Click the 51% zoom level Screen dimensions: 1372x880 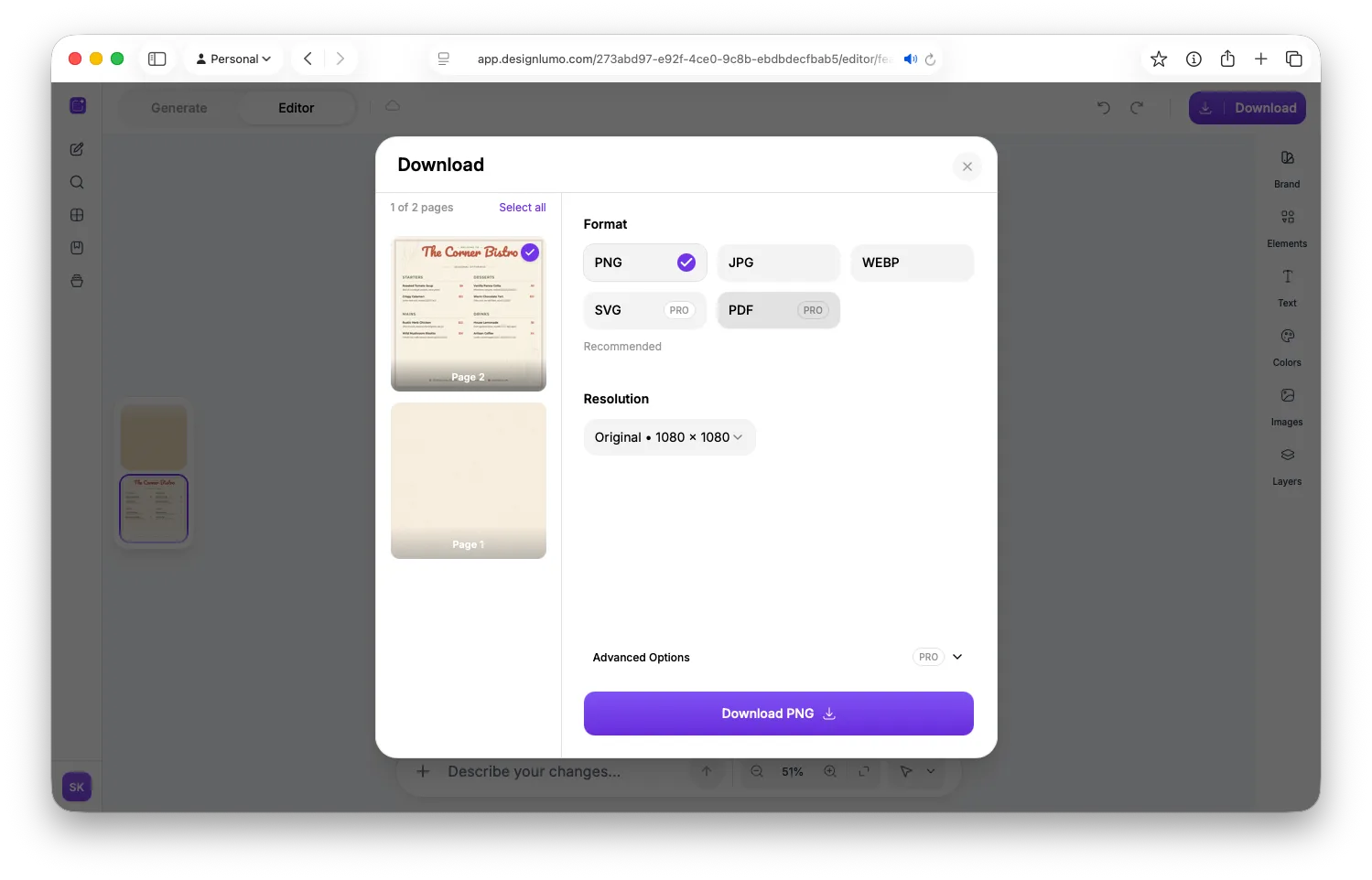[793, 772]
